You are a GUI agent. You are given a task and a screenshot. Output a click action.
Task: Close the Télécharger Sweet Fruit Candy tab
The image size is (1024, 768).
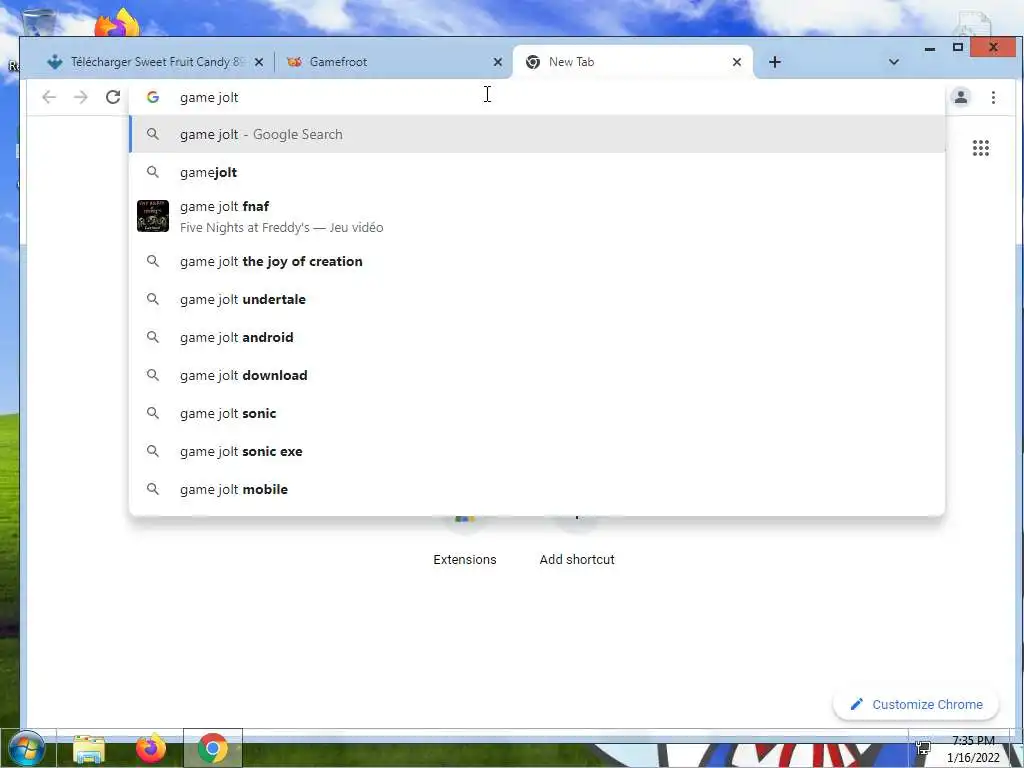(x=259, y=62)
